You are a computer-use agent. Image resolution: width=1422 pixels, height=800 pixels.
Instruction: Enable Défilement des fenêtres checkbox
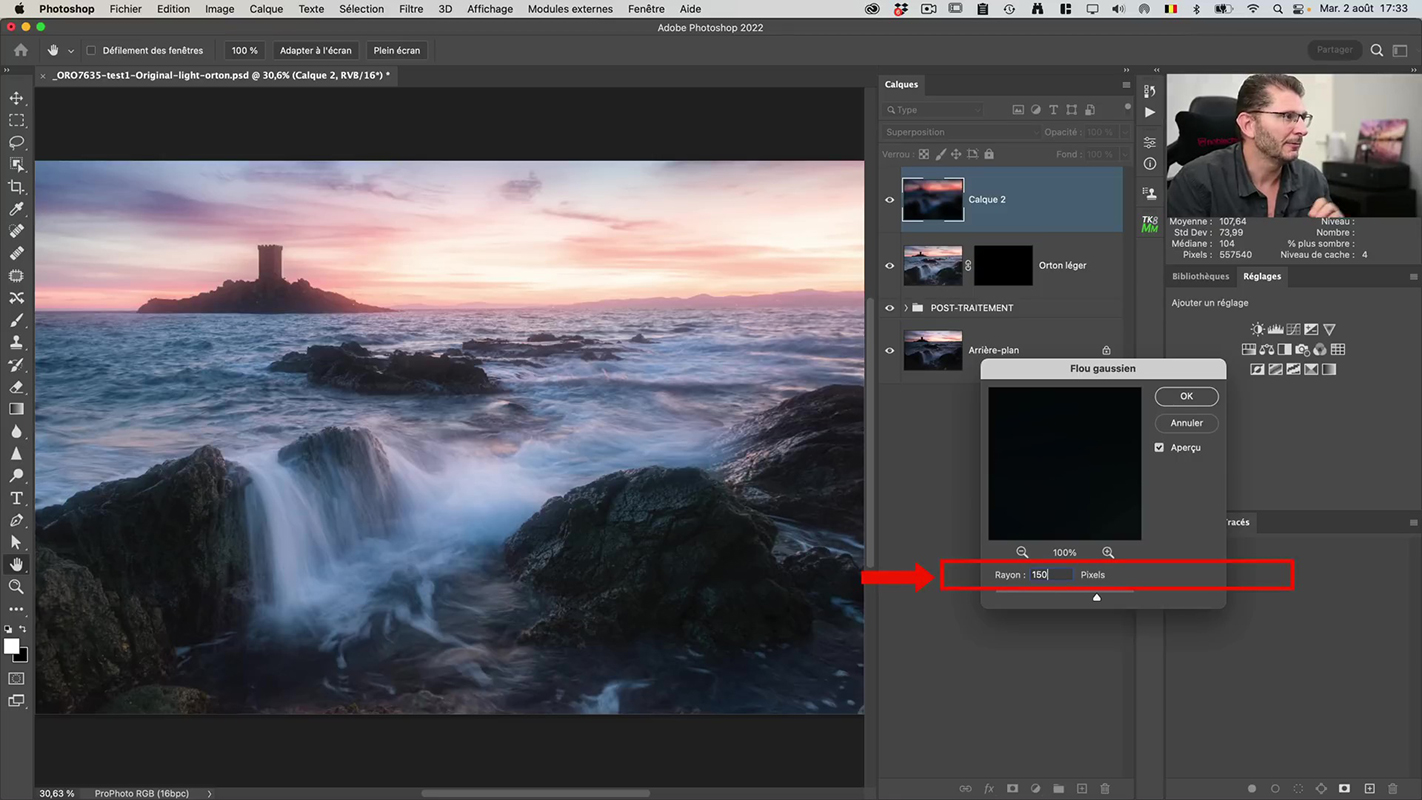pos(91,50)
